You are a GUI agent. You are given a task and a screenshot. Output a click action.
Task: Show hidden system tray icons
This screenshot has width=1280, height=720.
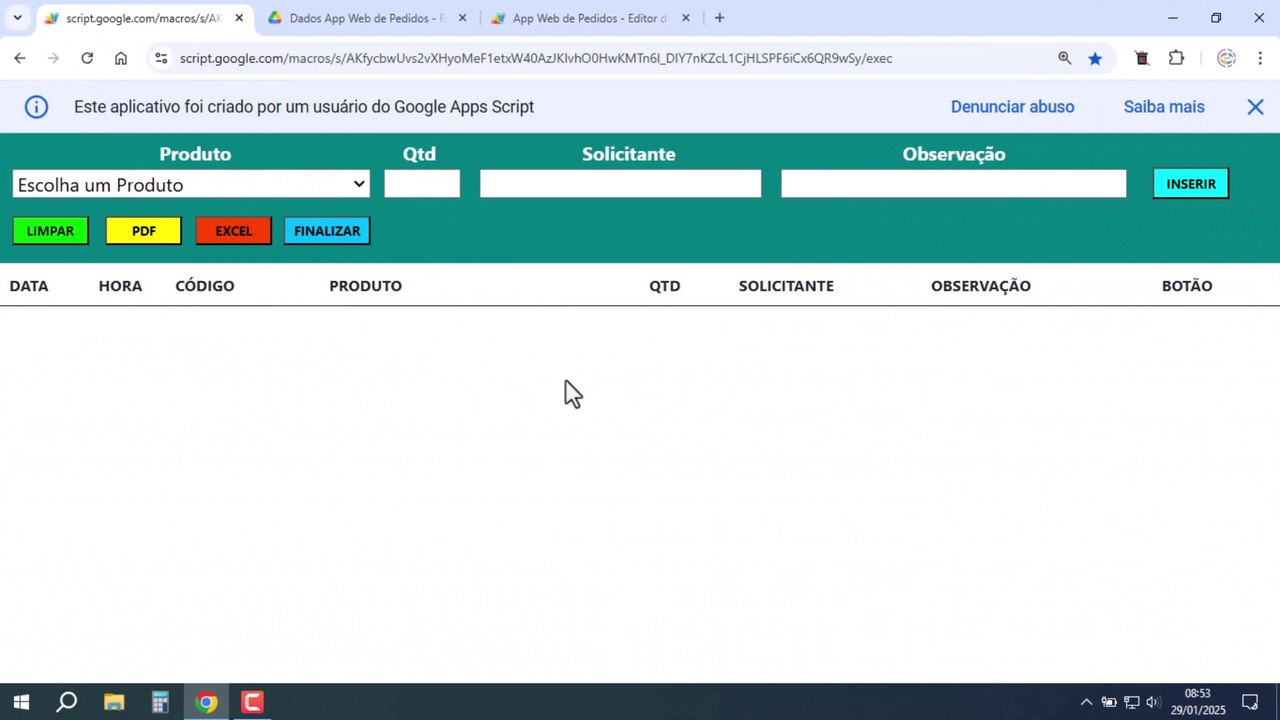(x=1086, y=702)
